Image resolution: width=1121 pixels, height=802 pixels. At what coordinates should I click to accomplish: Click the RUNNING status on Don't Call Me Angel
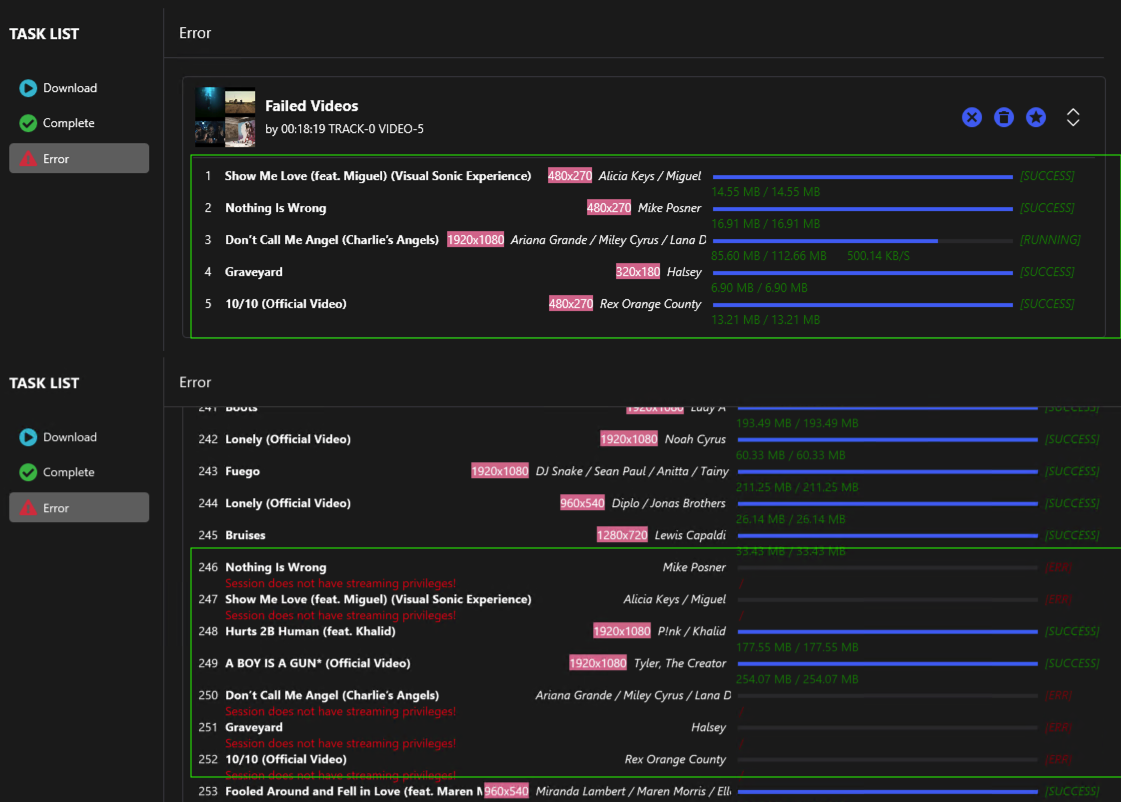coord(1049,239)
